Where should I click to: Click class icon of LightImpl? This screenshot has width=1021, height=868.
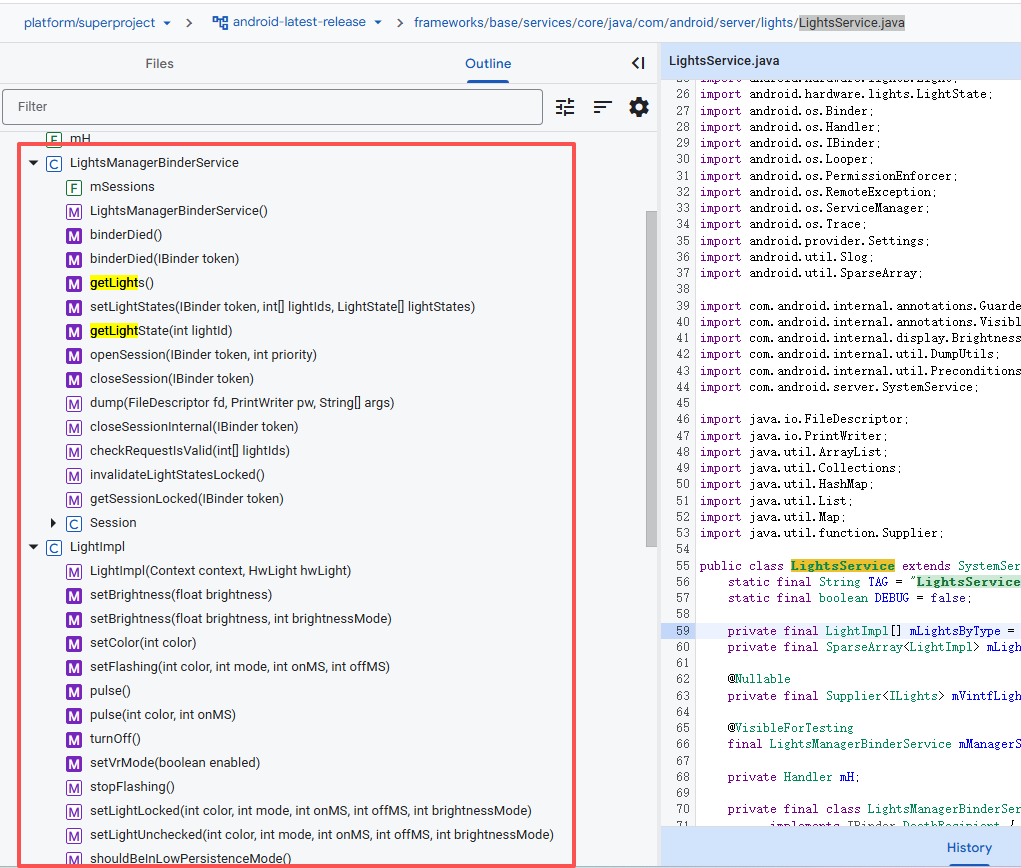[54, 548]
